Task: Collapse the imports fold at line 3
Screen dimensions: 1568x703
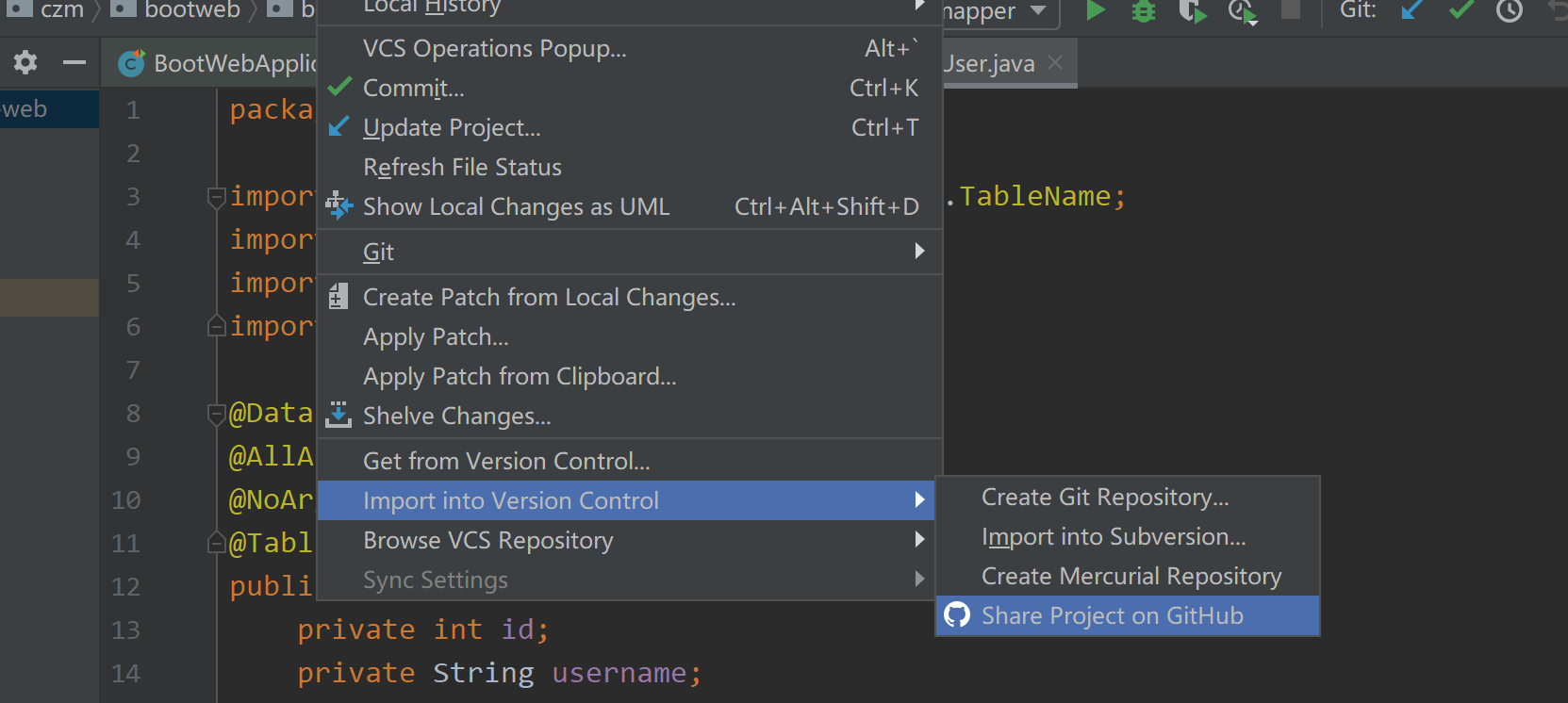Action: (x=216, y=197)
